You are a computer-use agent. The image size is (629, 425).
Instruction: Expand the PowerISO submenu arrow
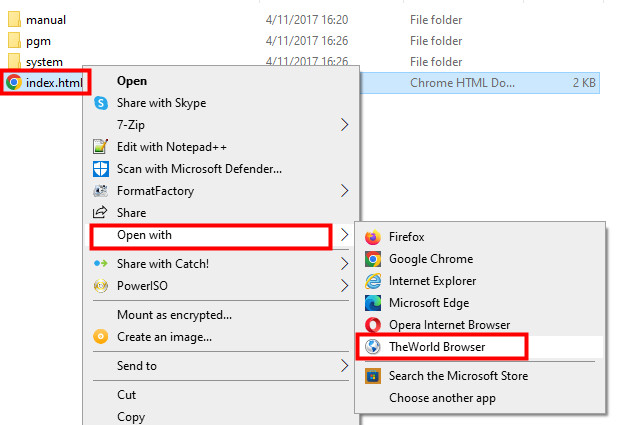pyautogui.click(x=345, y=286)
